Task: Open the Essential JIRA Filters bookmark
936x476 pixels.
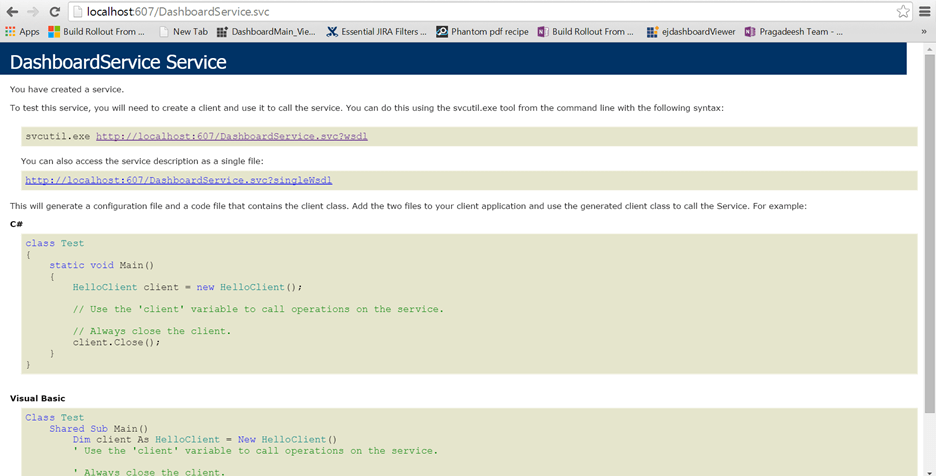Action: click(x=377, y=32)
